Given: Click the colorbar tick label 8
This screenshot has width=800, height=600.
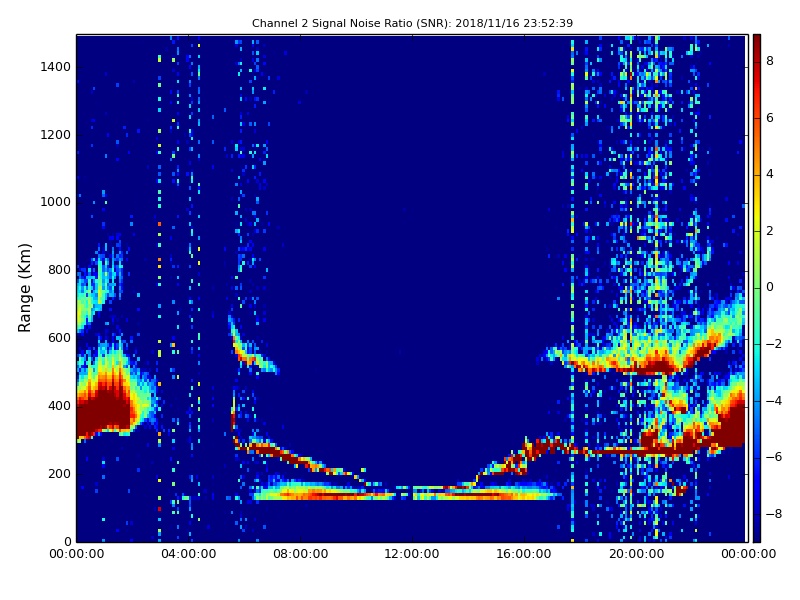Looking at the screenshot, I should tap(770, 61).
